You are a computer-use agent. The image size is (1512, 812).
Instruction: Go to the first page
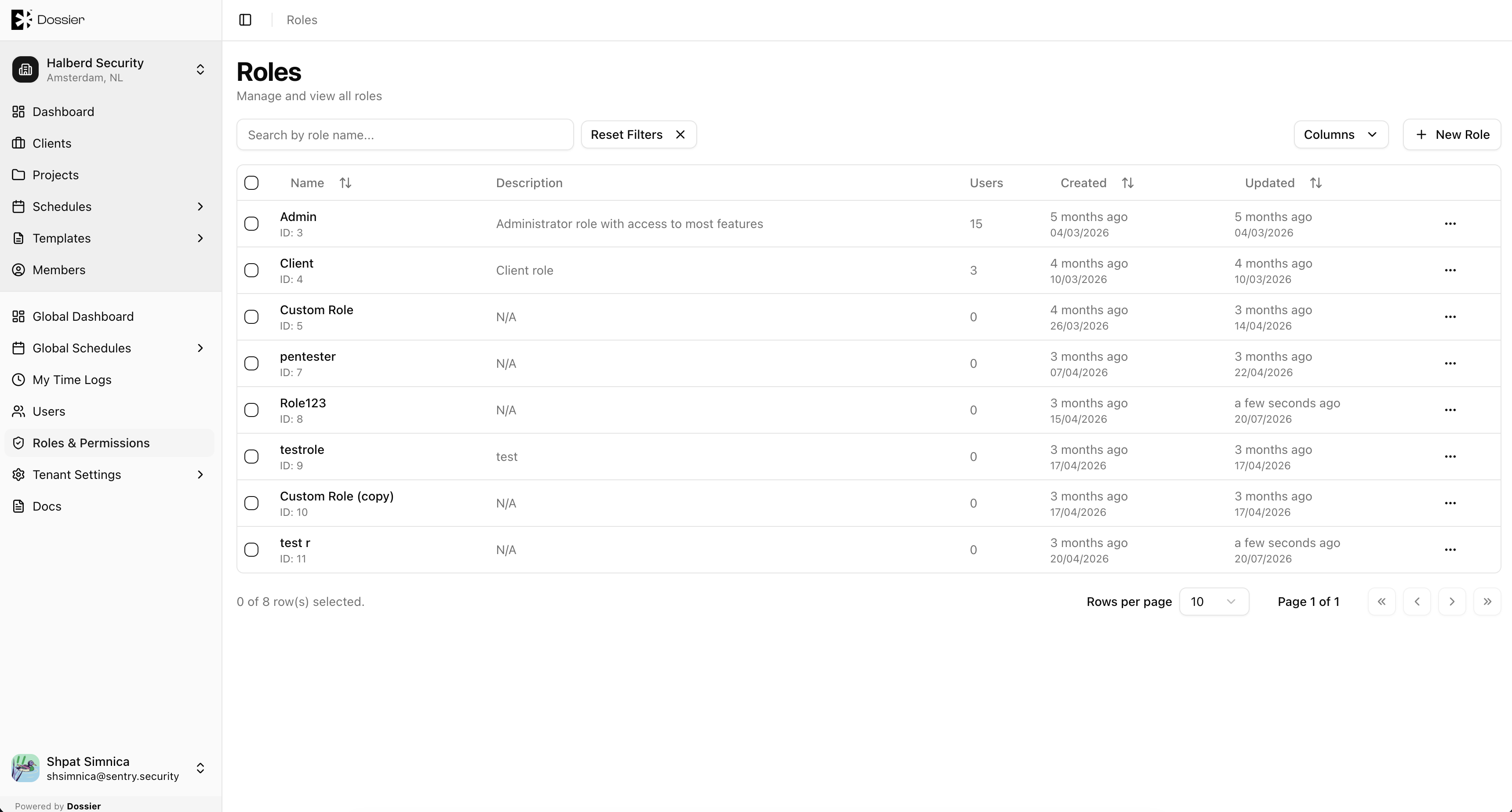1381,602
